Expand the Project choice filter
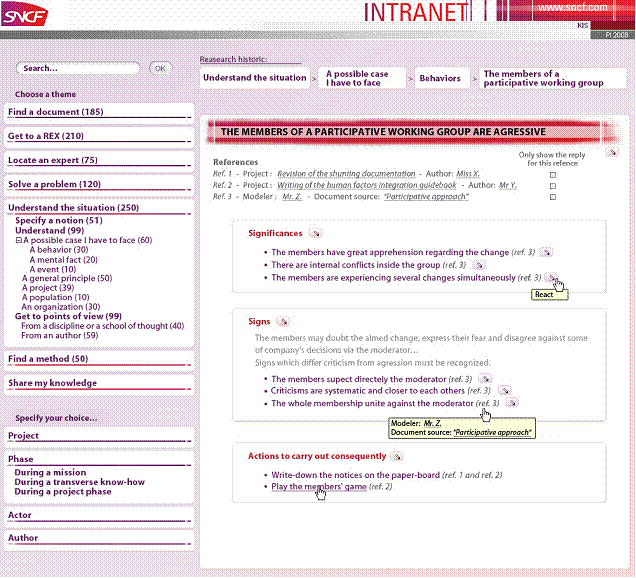636x578 pixels. pos(99,436)
